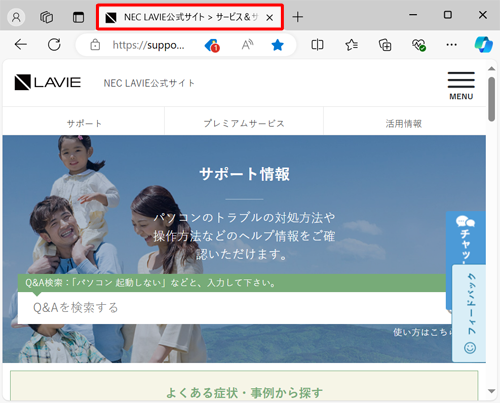
Task: Click the vertical scrollbar thumb
Action: click(492, 99)
